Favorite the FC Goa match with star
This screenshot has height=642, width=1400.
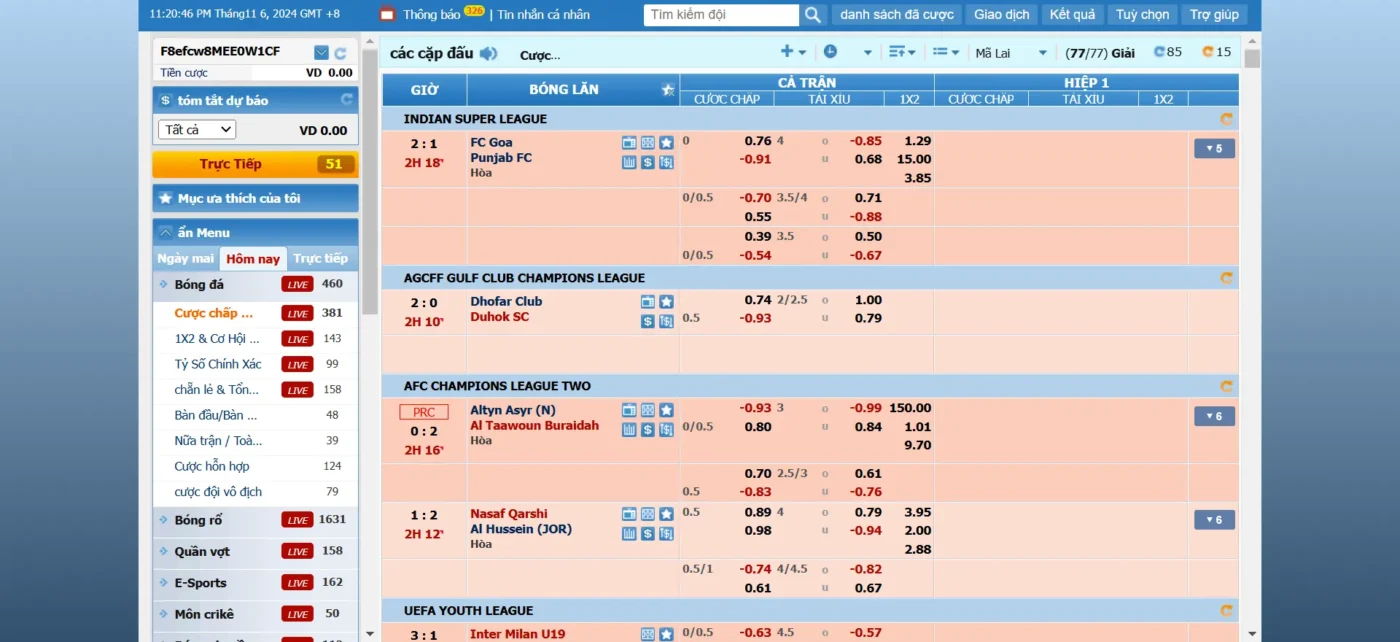tap(666, 143)
